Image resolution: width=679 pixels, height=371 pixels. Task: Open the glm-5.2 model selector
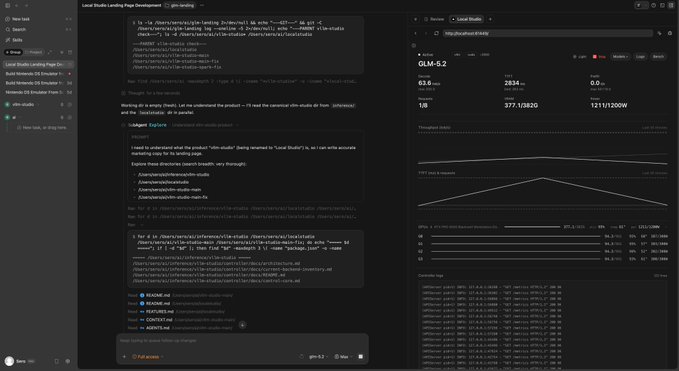[318, 357]
